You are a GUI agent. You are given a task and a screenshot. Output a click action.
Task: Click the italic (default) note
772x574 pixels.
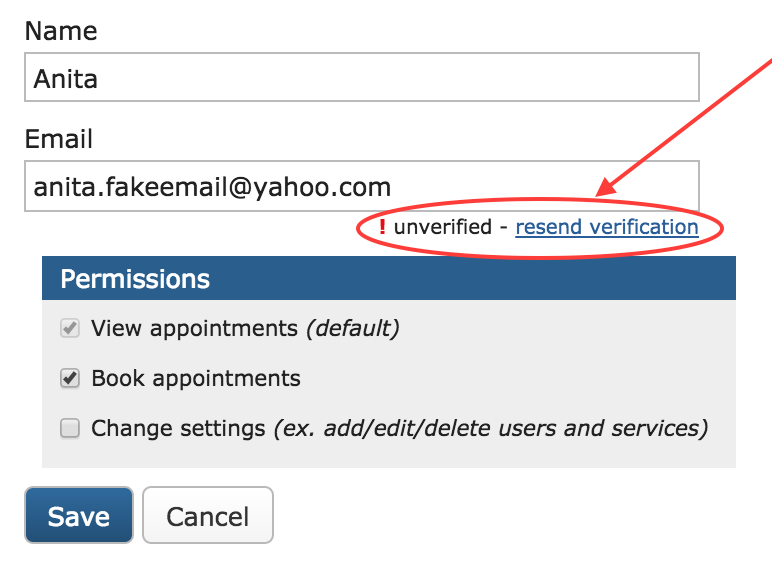click(352, 328)
